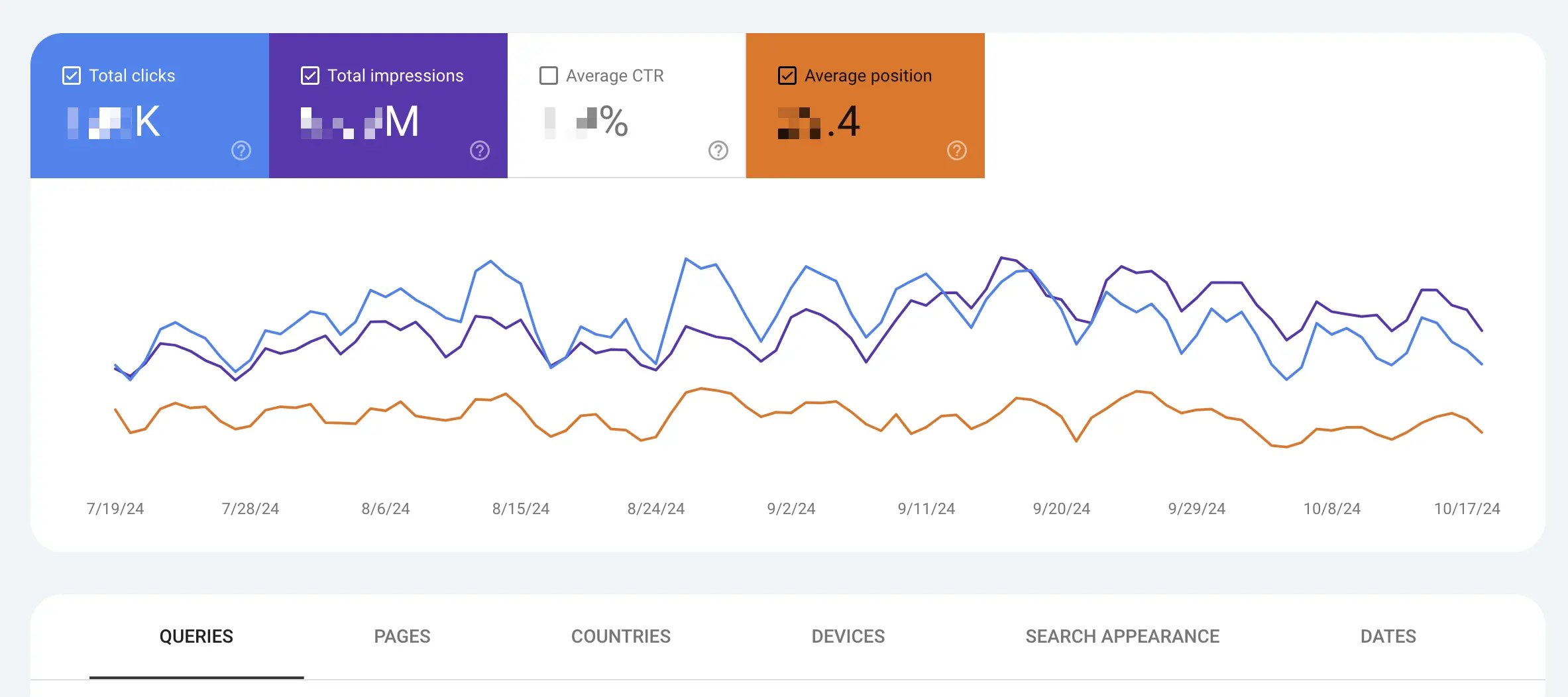Image resolution: width=1568 pixels, height=697 pixels.
Task: Switch to the Dates tab
Action: coord(1388,636)
